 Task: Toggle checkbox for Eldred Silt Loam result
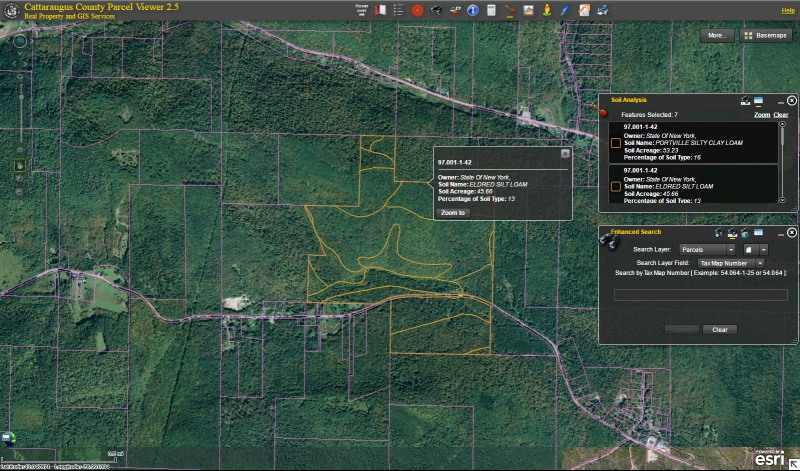point(614,186)
